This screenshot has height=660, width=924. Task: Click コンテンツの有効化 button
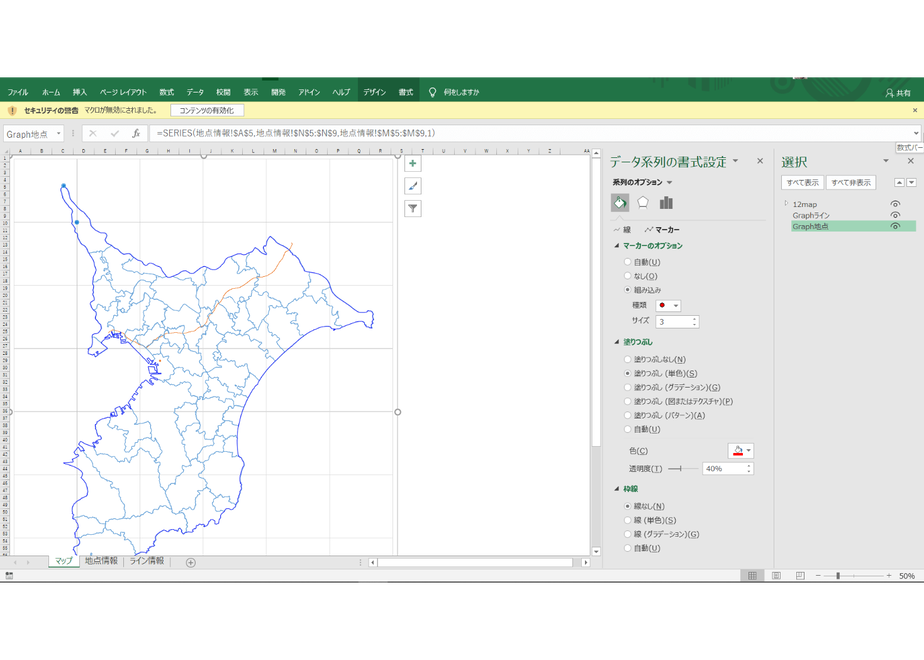207,110
